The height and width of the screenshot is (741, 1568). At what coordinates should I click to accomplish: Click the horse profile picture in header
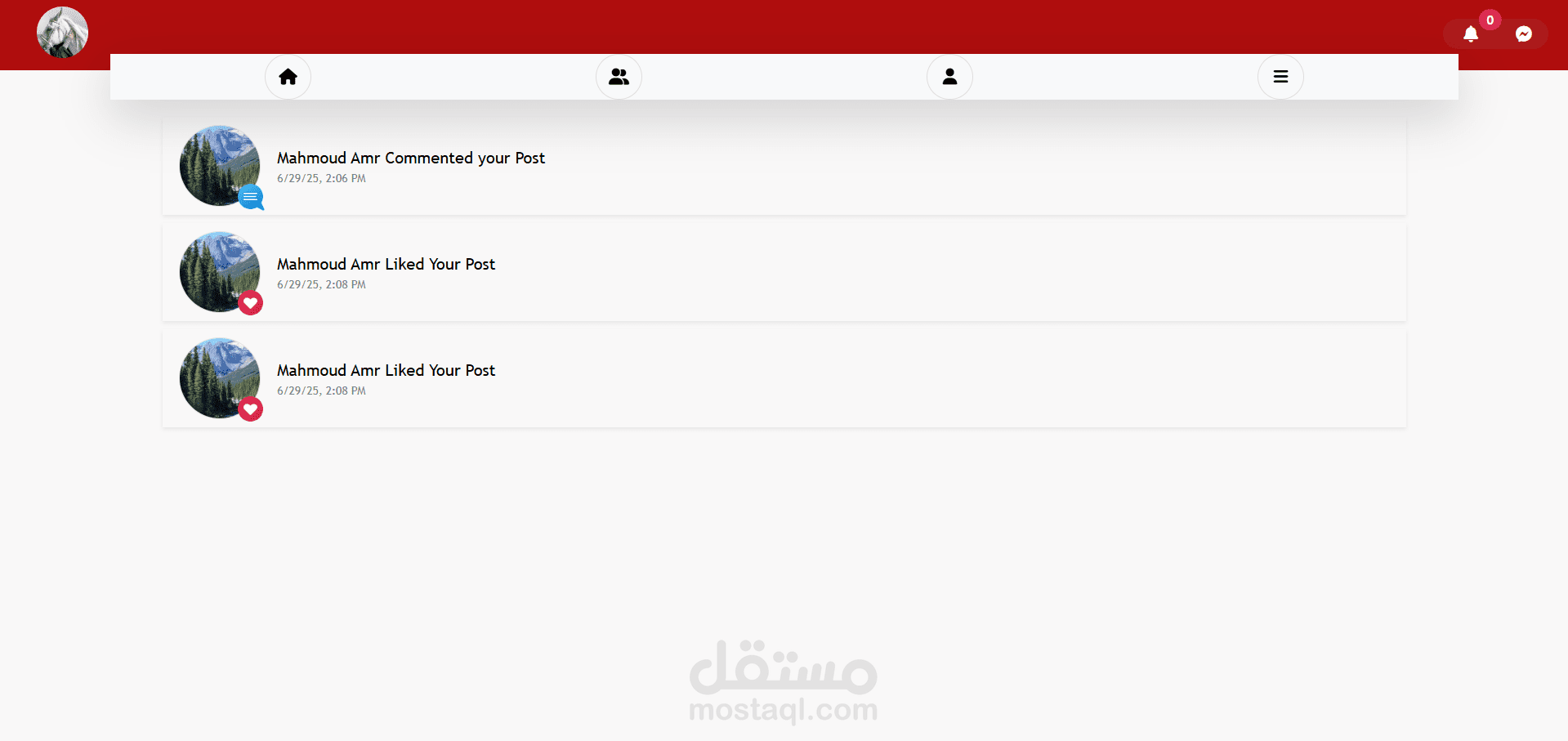click(x=62, y=33)
